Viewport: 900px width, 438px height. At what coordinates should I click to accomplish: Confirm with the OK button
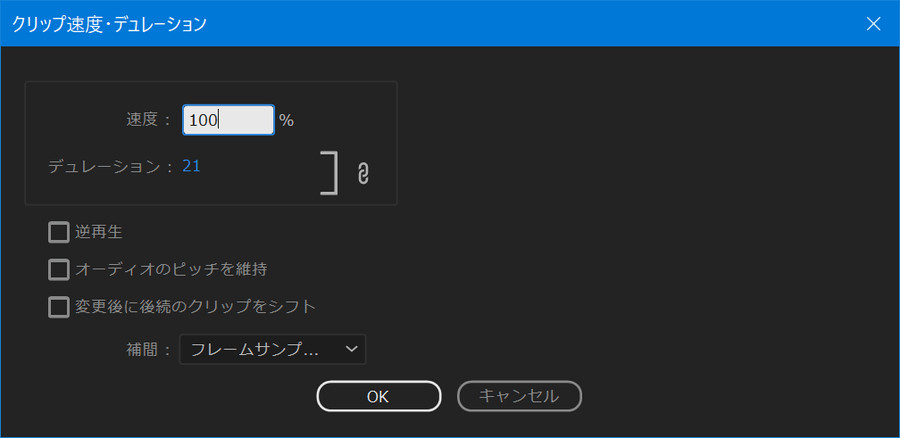point(379,396)
